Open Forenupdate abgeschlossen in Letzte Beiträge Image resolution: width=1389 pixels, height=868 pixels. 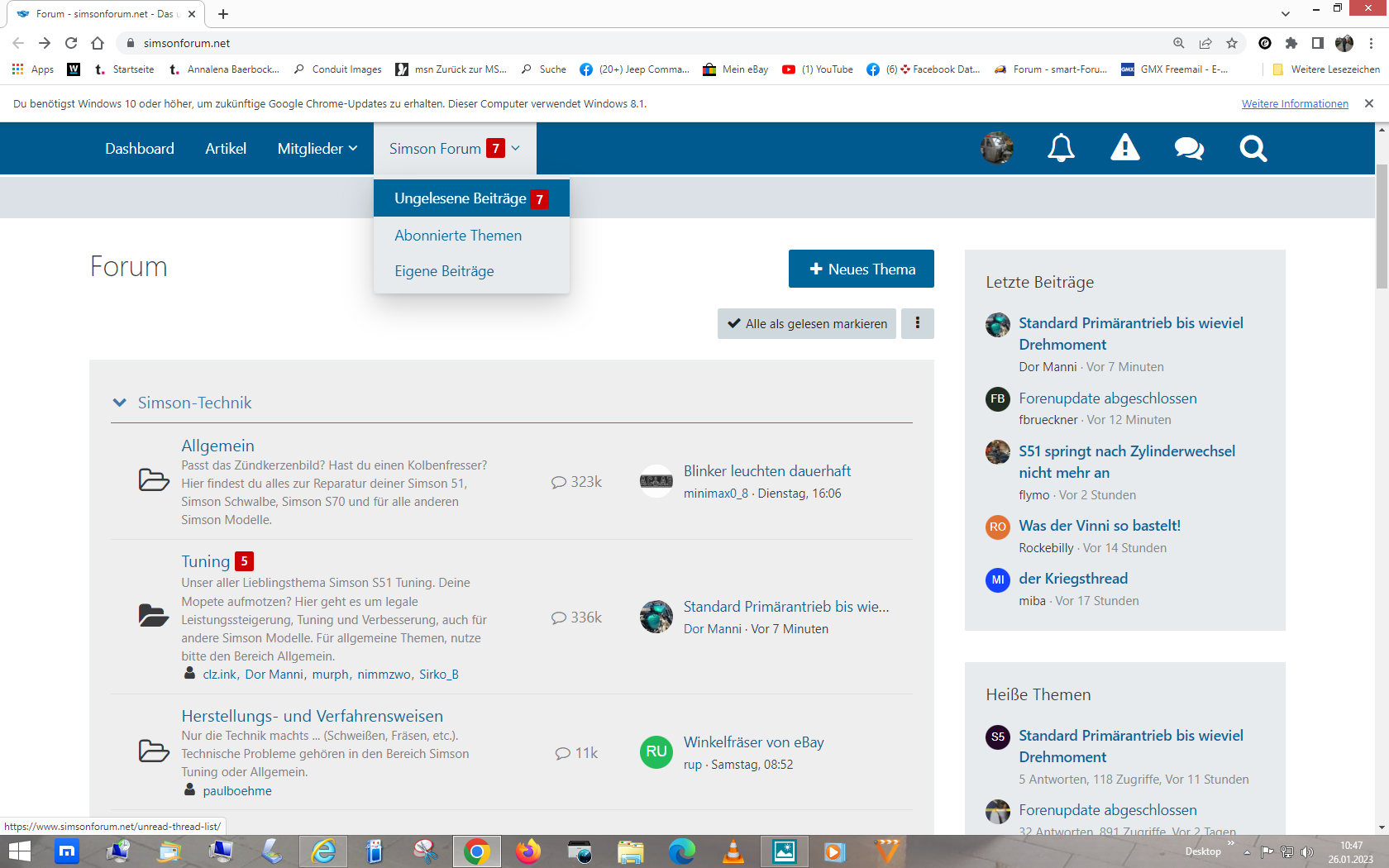[x=1107, y=398]
